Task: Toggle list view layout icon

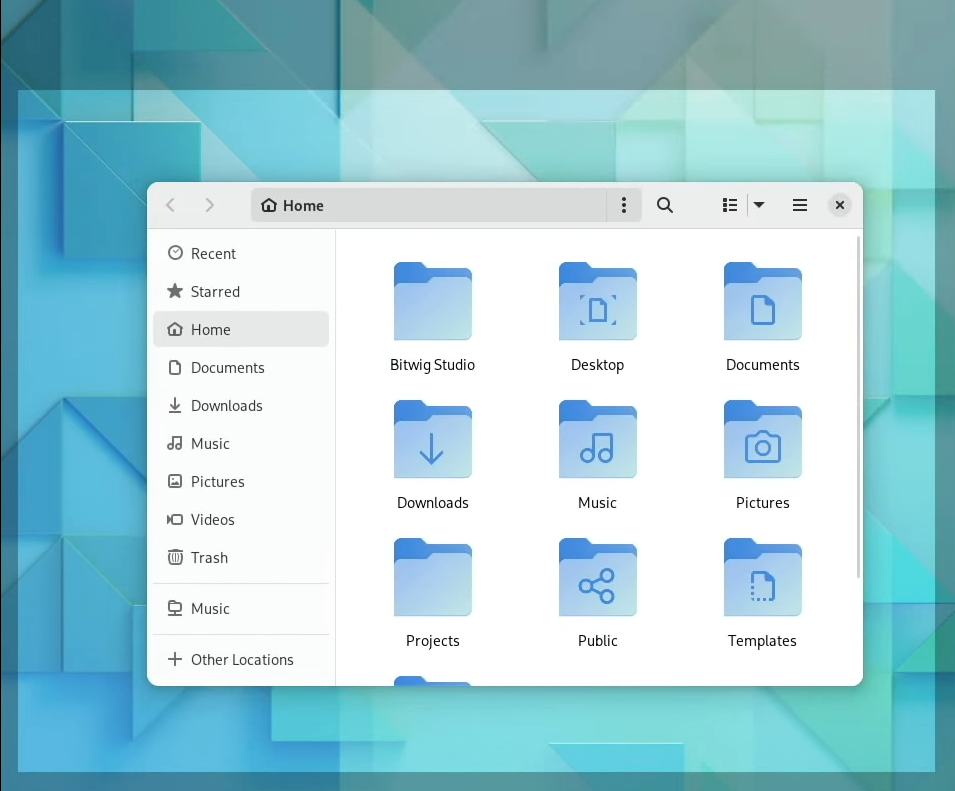Action: [x=730, y=205]
